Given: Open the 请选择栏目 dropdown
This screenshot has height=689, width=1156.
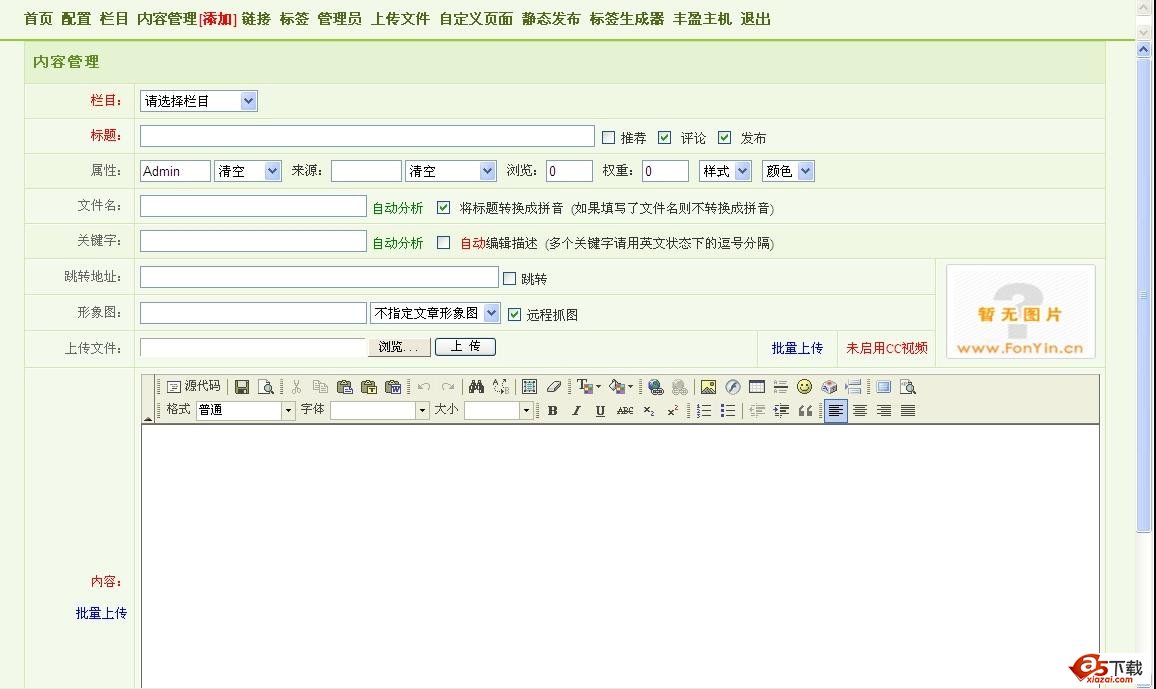Looking at the screenshot, I should tap(198, 101).
